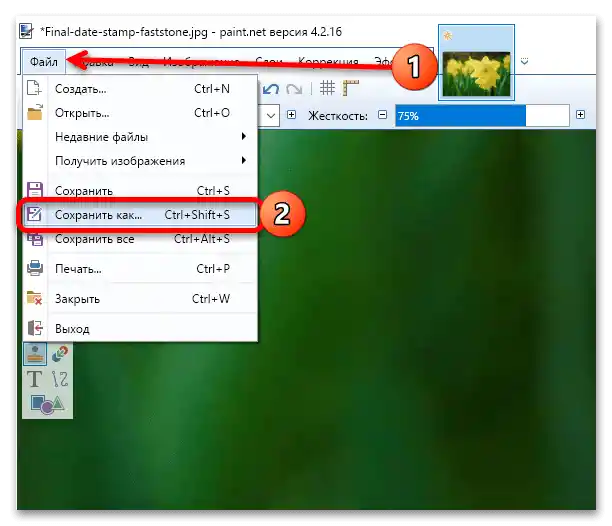Expand Получить изображения submenu

[141, 161]
